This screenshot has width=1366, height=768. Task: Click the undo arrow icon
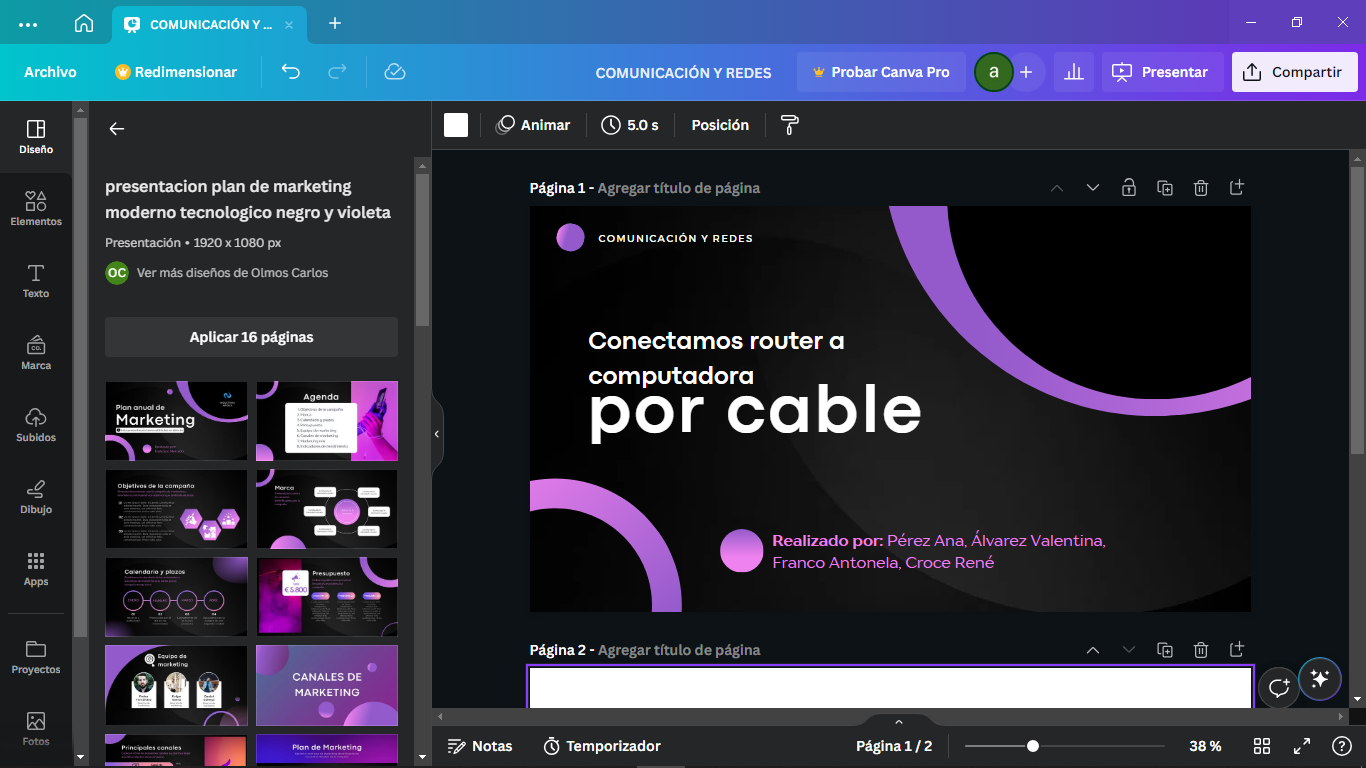point(290,72)
